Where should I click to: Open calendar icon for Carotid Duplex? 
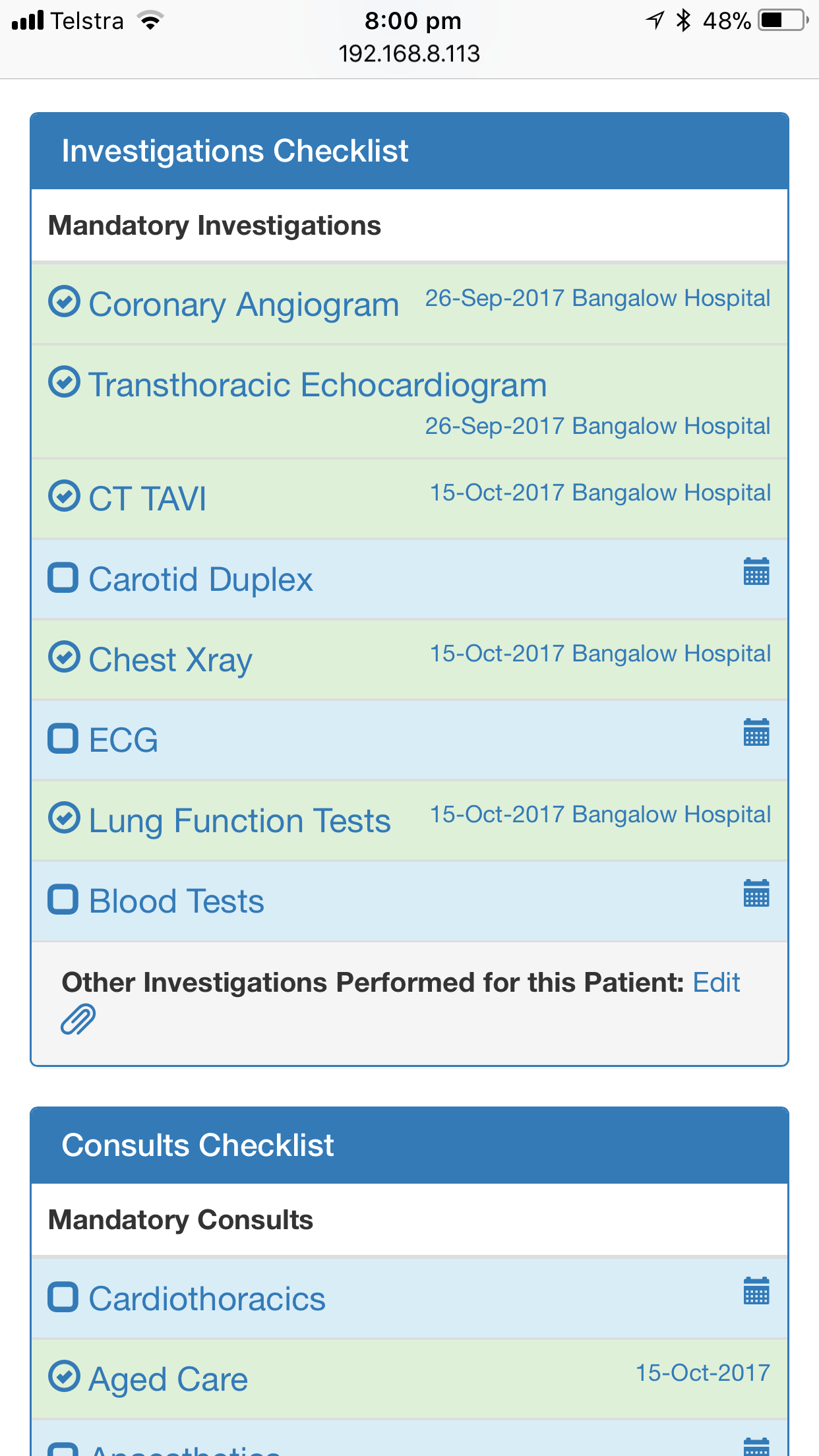[x=756, y=572]
